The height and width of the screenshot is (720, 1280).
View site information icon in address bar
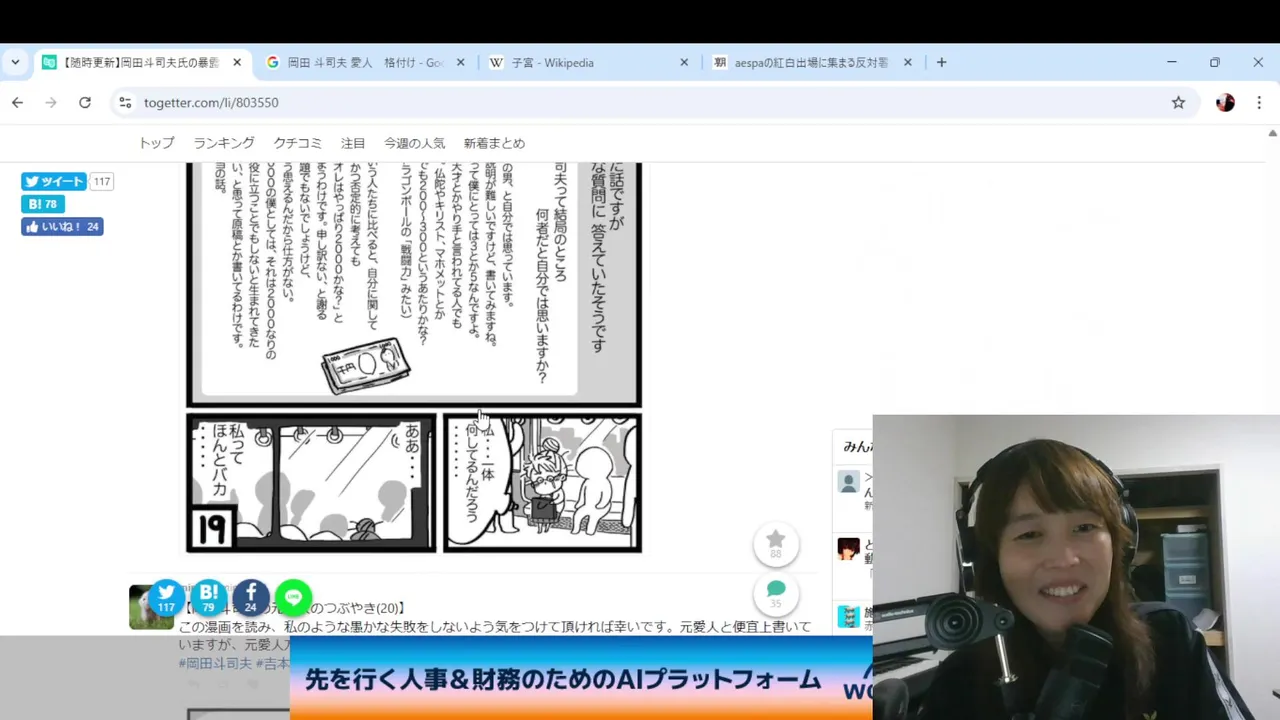[x=125, y=102]
